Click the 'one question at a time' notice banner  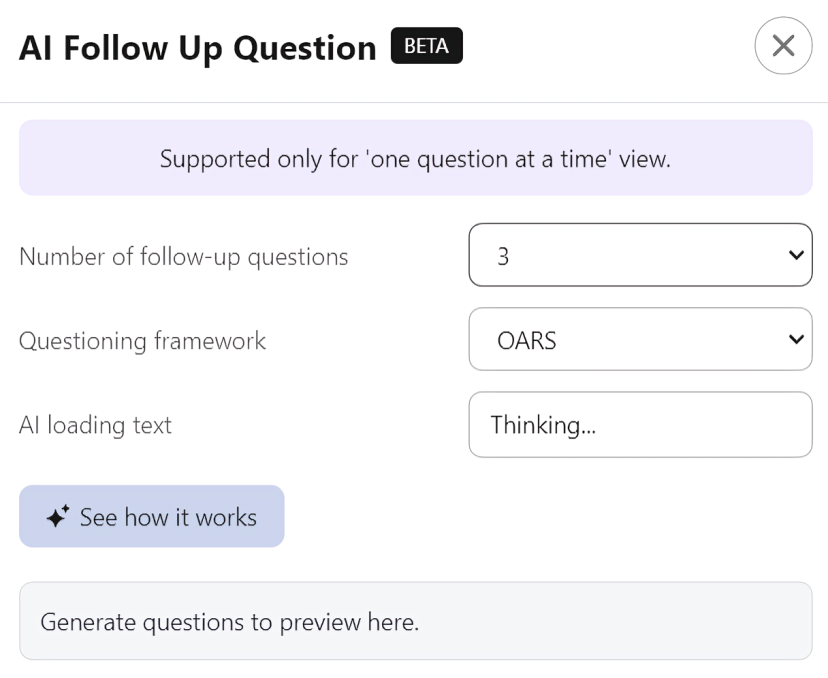click(416, 158)
